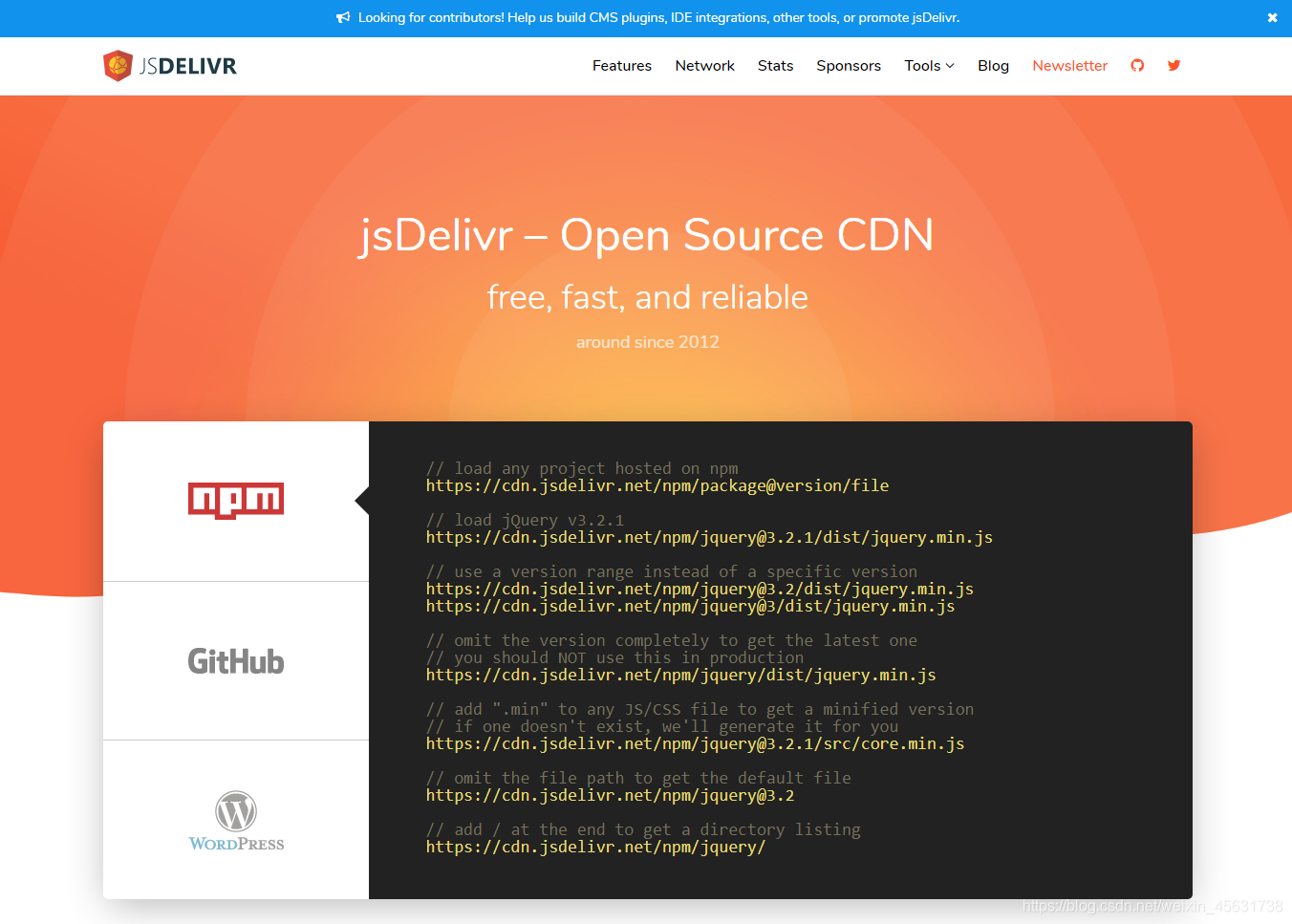Close the contributors announcement banner
Image resolution: width=1292 pixels, height=924 pixels.
(x=1272, y=18)
